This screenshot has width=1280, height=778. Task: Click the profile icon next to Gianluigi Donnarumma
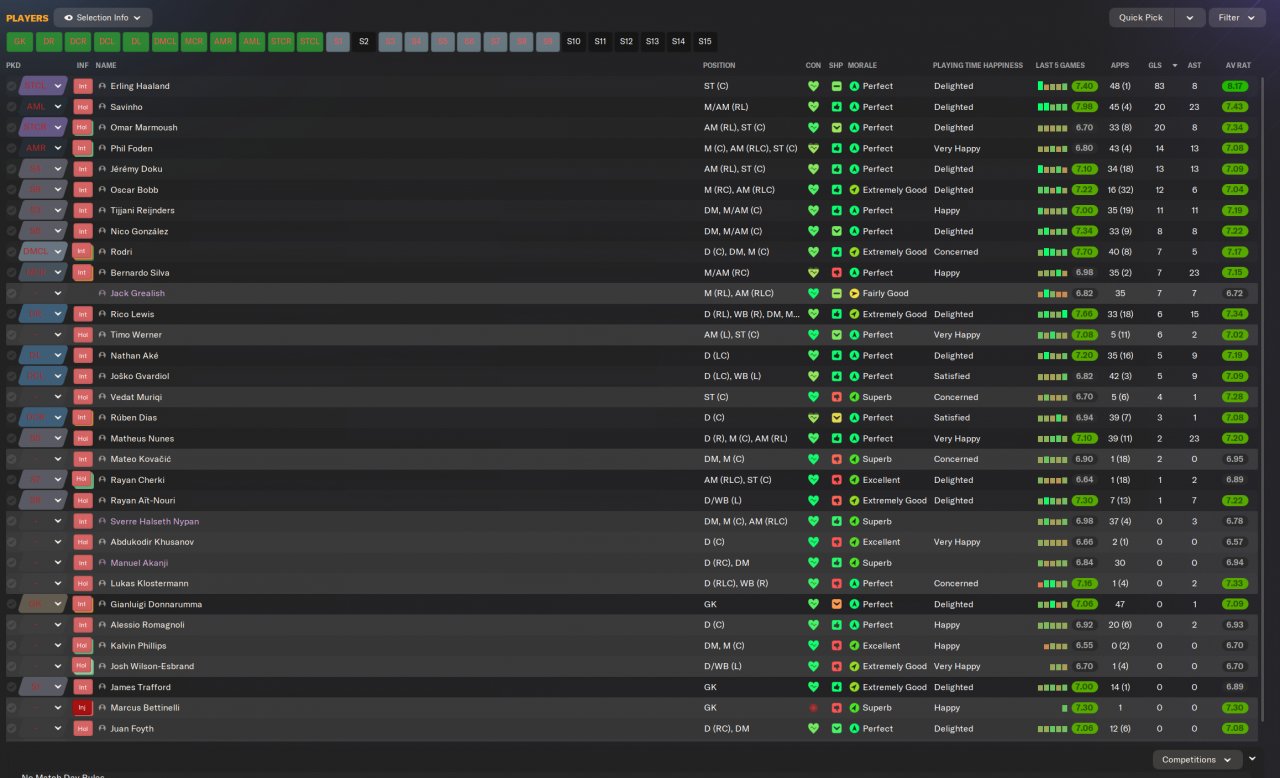coord(102,604)
